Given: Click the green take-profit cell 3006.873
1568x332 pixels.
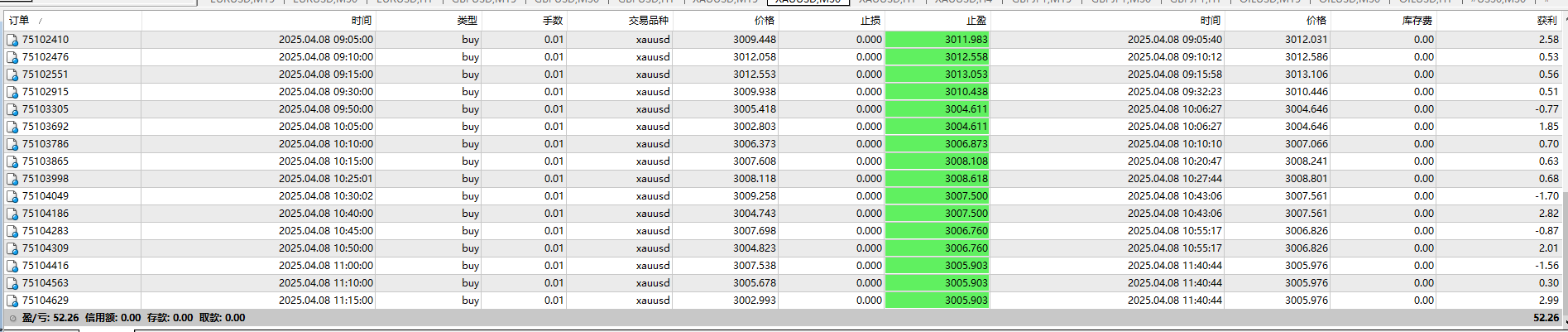Looking at the screenshot, I should tap(937, 144).
